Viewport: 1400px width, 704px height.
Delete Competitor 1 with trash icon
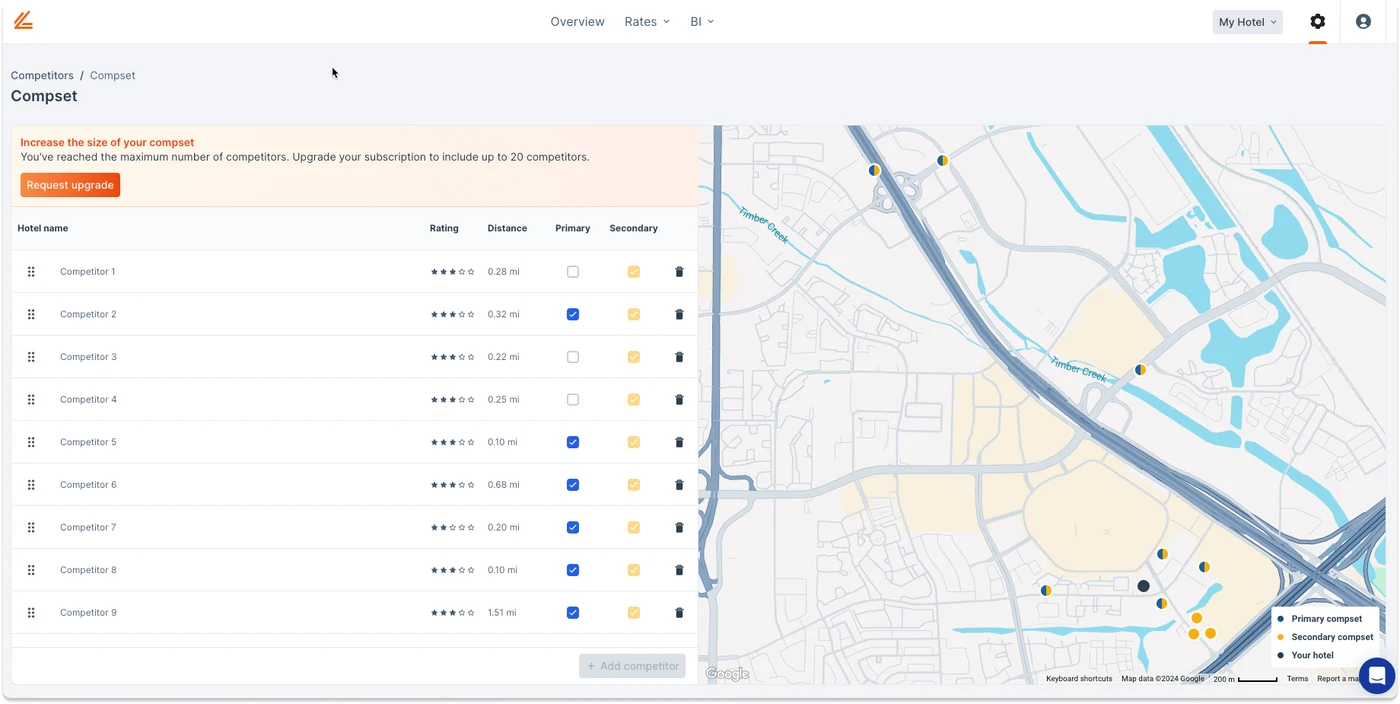(x=679, y=272)
